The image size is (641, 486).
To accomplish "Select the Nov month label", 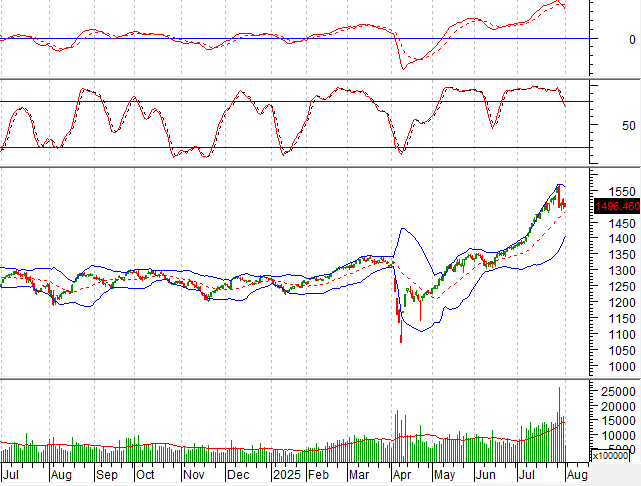I will coord(193,475).
